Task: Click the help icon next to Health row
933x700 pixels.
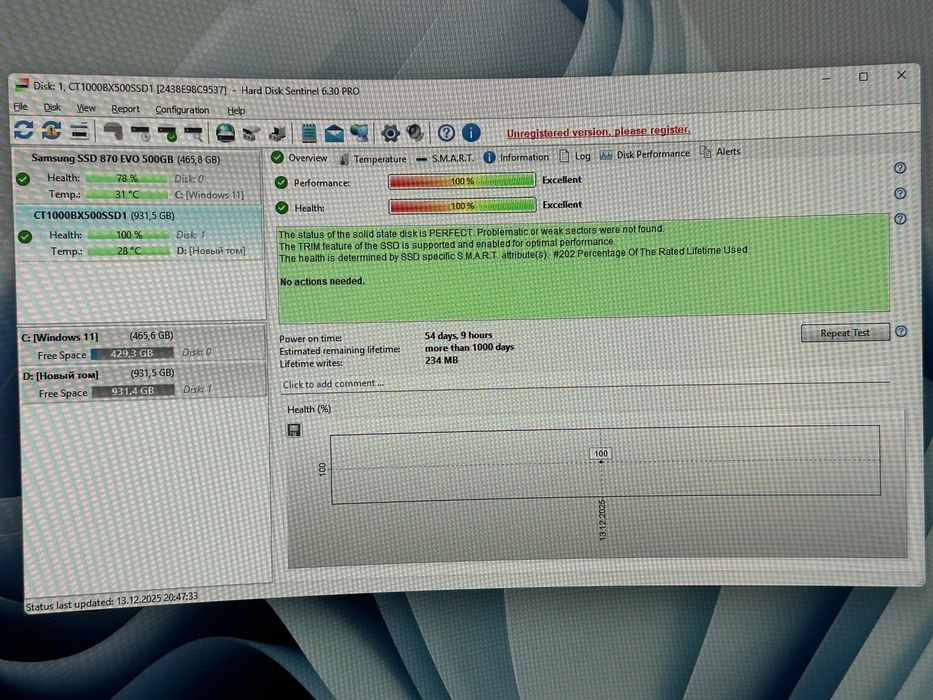Action: pyautogui.click(x=900, y=193)
